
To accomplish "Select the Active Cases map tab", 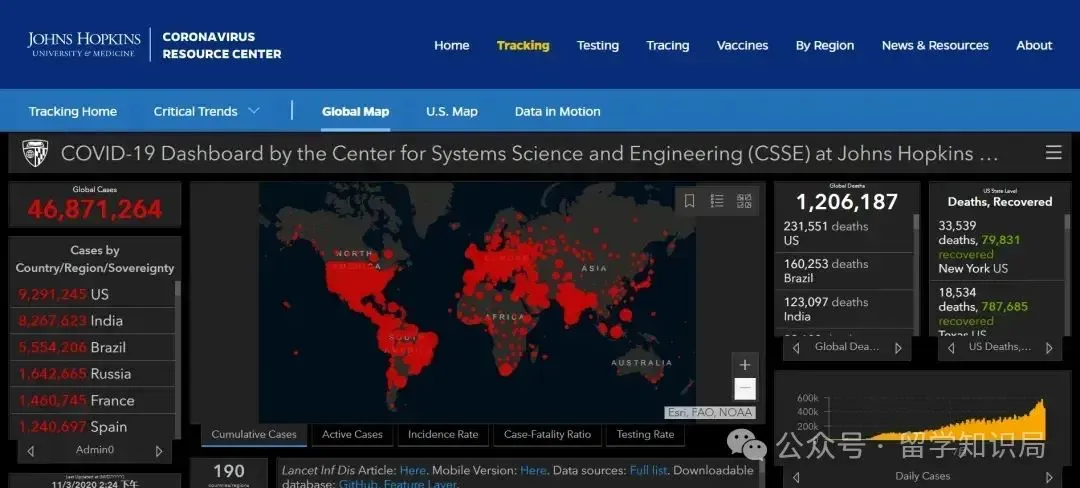I will [352, 434].
